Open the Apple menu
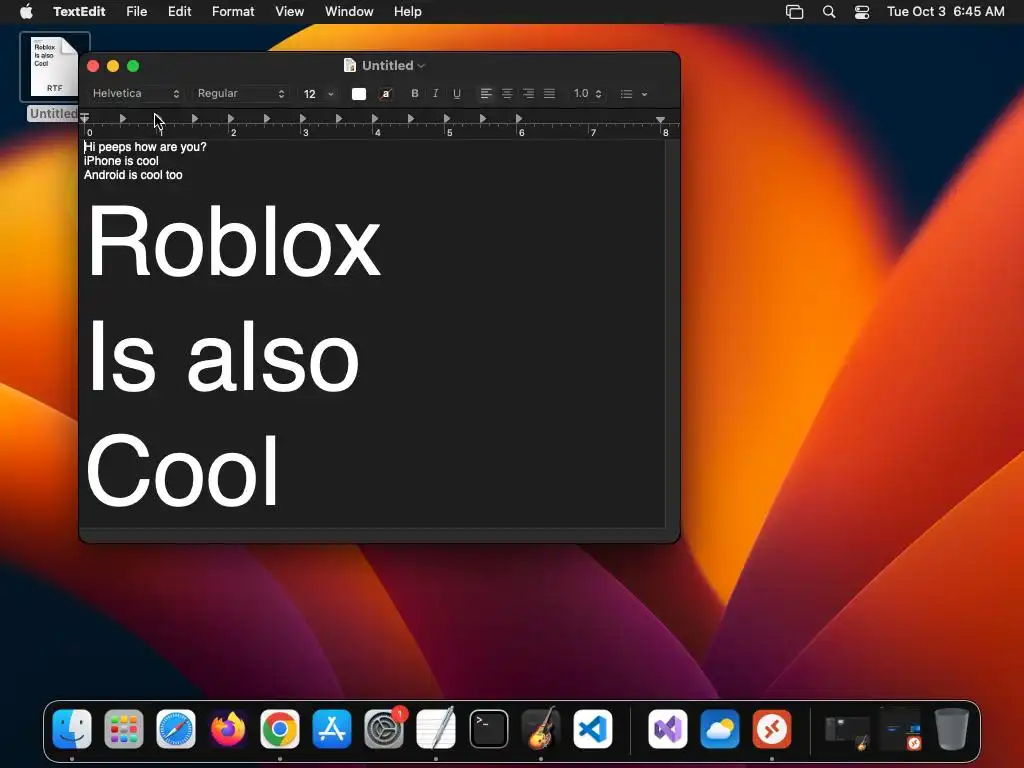 (26, 11)
